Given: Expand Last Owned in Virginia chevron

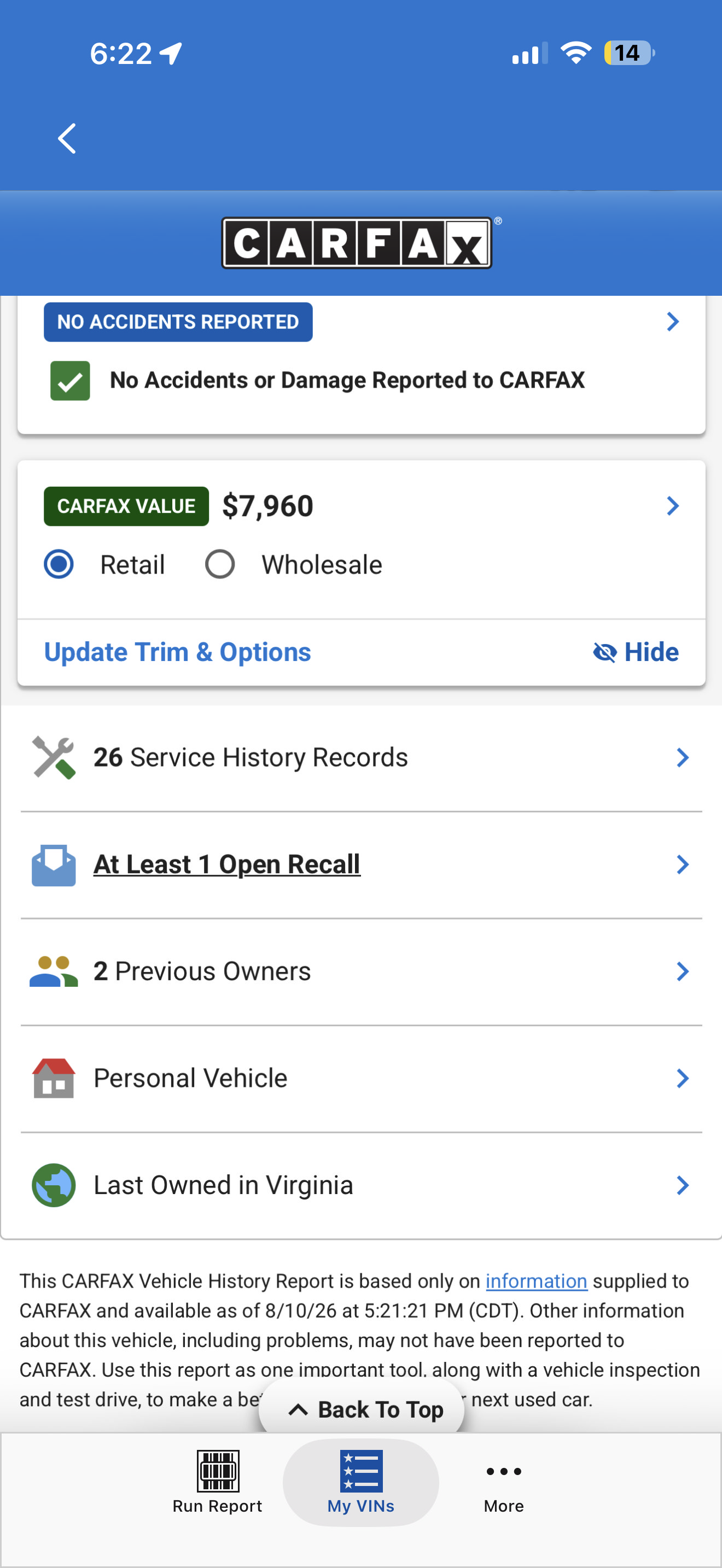Looking at the screenshot, I should pos(683,1185).
